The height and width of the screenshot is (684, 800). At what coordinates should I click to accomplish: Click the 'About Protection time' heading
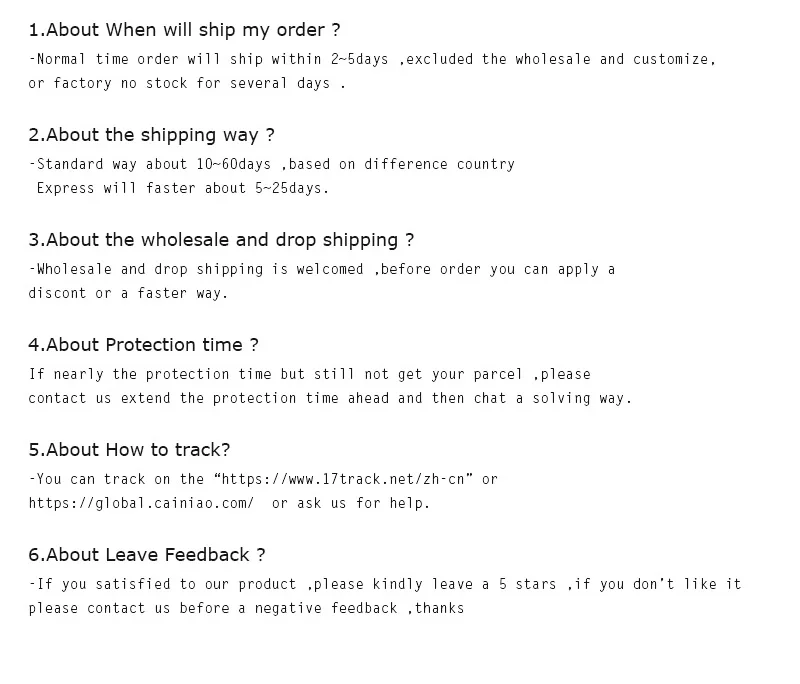click(x=143, y=345)
